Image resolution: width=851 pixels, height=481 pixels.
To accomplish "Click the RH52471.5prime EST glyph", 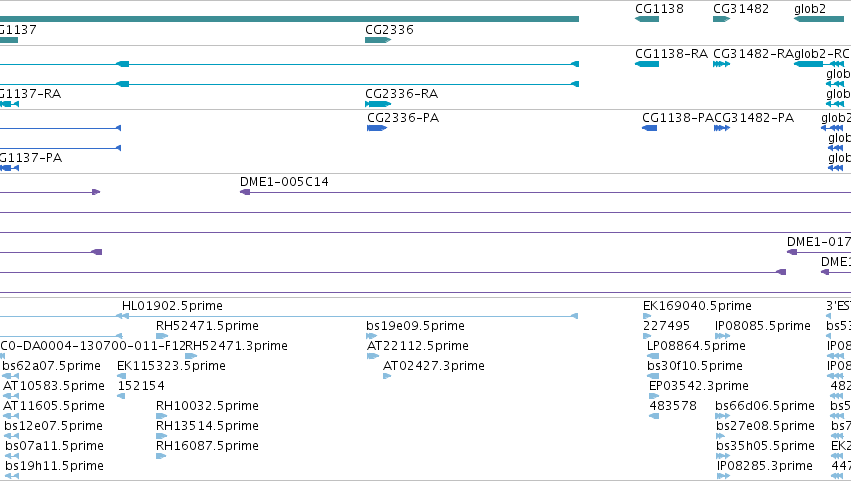I will click(x=162, y=336).
